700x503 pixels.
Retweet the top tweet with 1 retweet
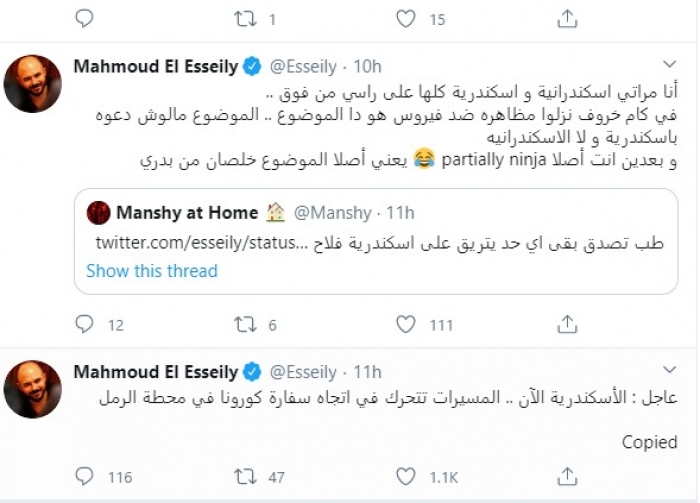click(245, 18)
